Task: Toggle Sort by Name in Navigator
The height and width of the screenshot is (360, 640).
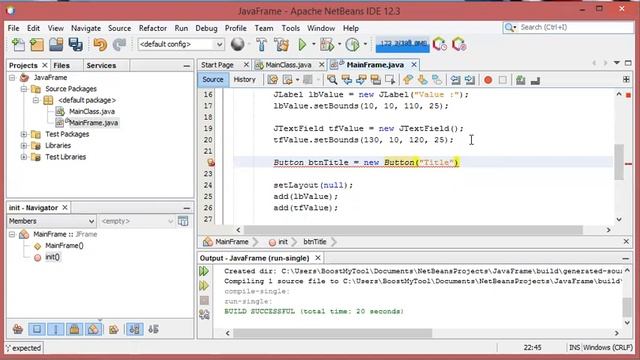Action: [x=134, y=329]
